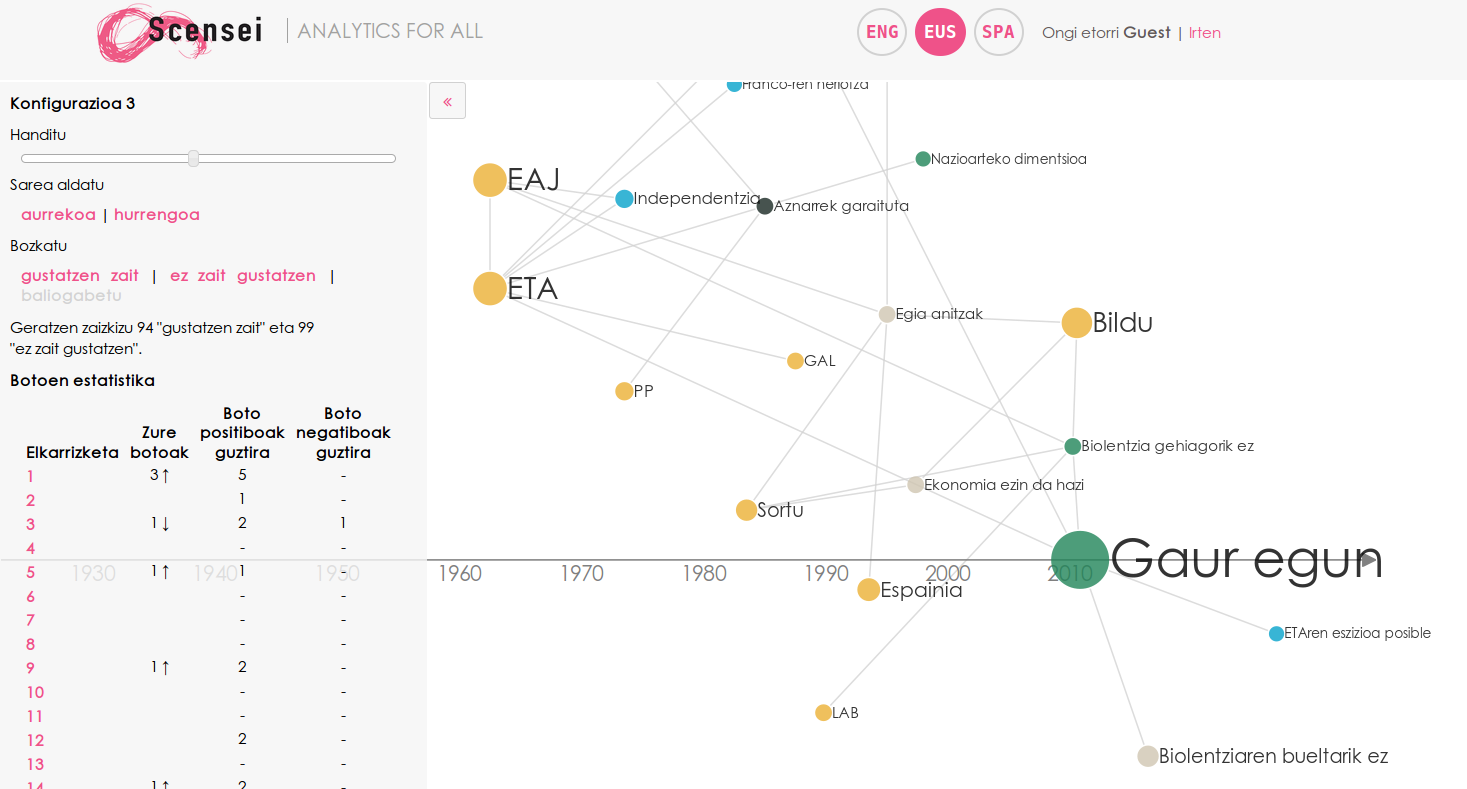1467x789 pixels.
Task: Select the blue ETAren esizioa posible node
Action: point(1276,634)
